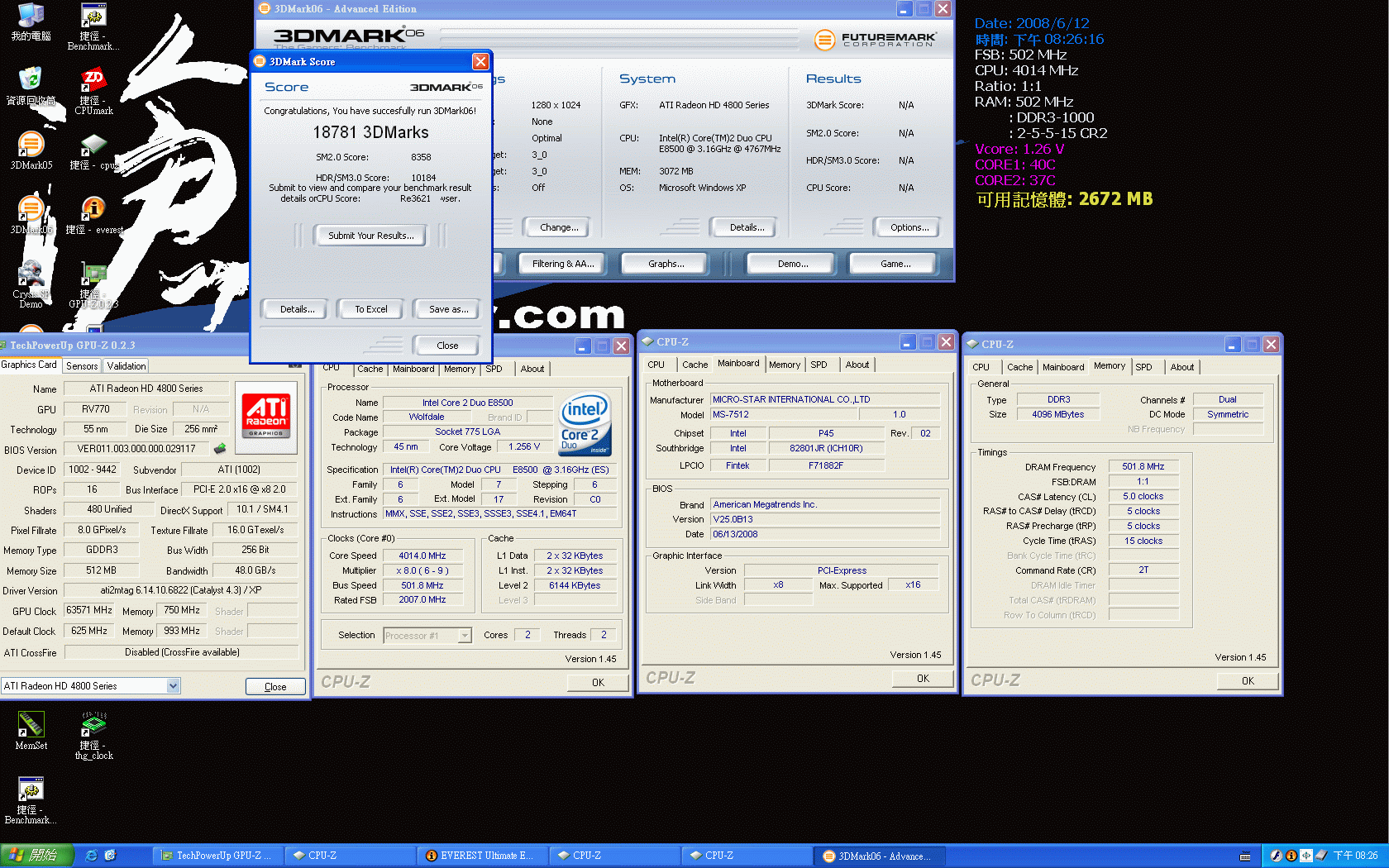This screenshot has height=868, width=1389.
Task: Click the ATI Radeon Graphics logo in GPU-Z
Action: click(266, 416)
